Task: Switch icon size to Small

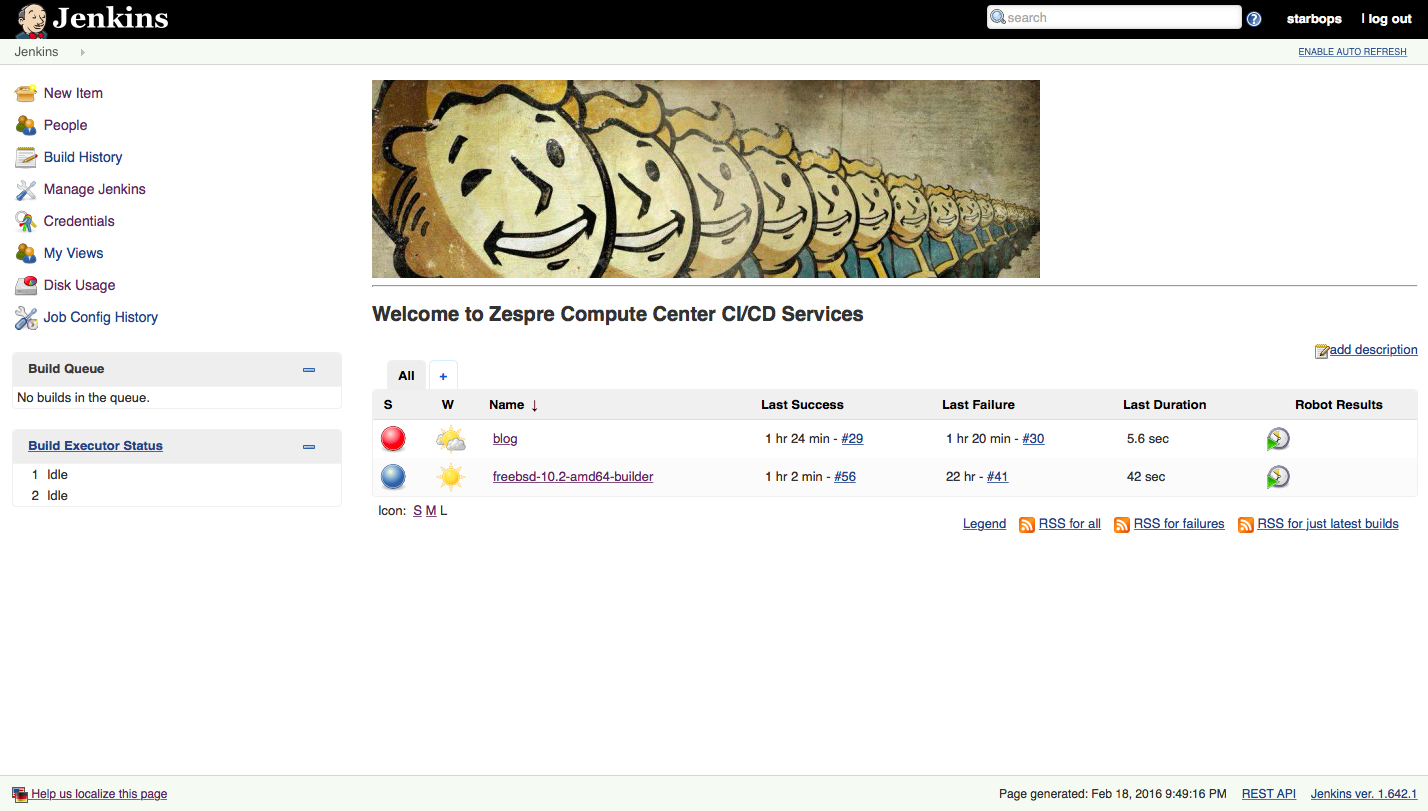Action: 417,511
